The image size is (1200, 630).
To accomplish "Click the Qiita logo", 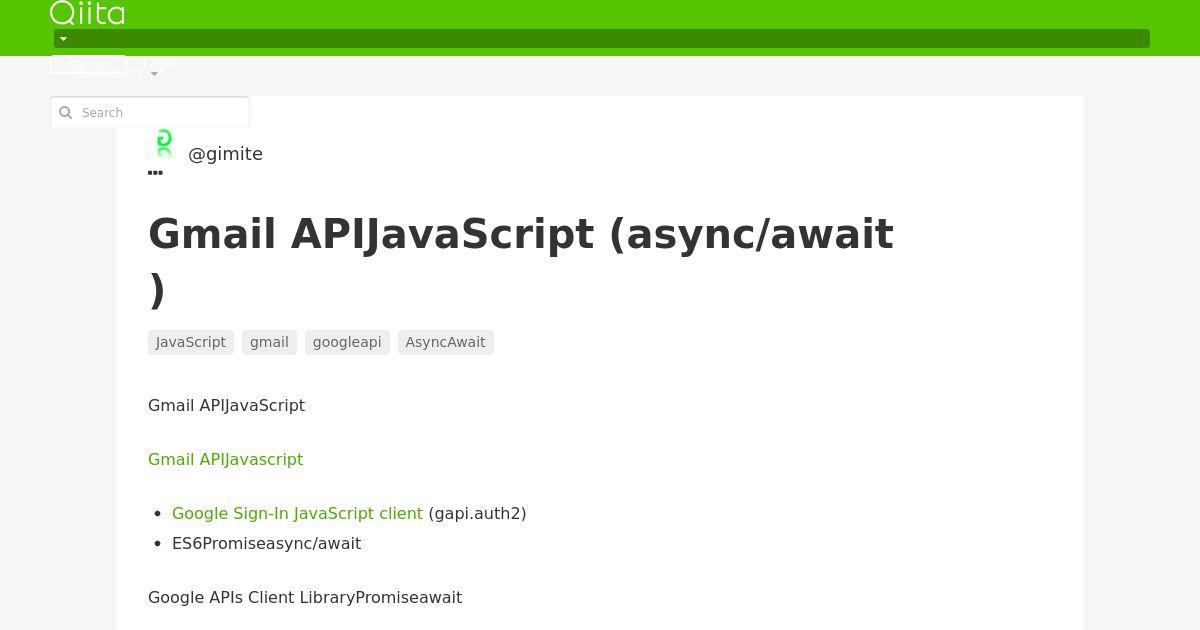I will click(87, 13).
